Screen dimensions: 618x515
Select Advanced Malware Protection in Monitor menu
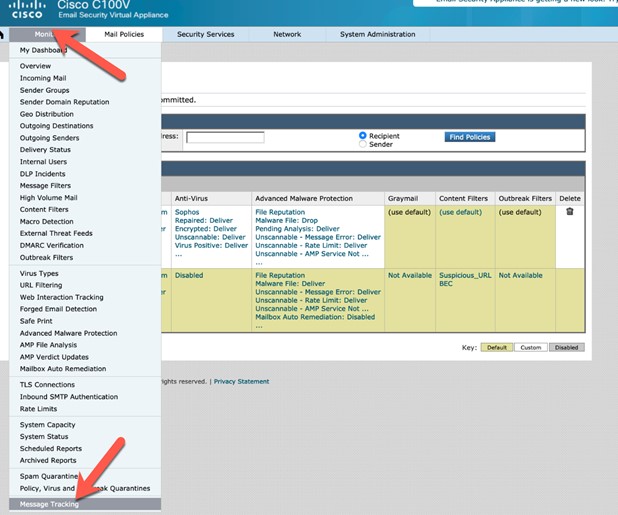pos(69,333)
